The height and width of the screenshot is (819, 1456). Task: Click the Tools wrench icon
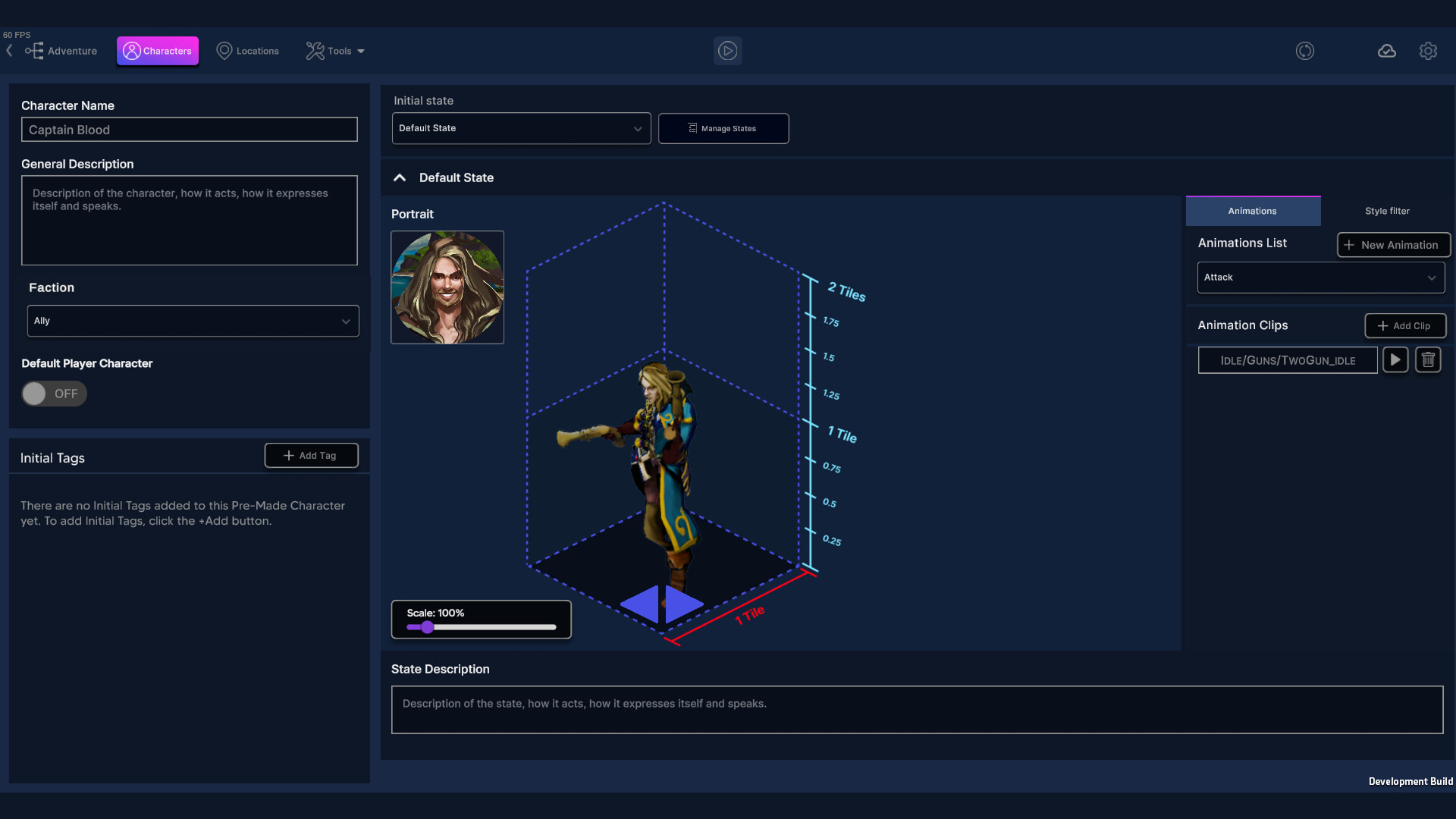click(x=314, y=51)
